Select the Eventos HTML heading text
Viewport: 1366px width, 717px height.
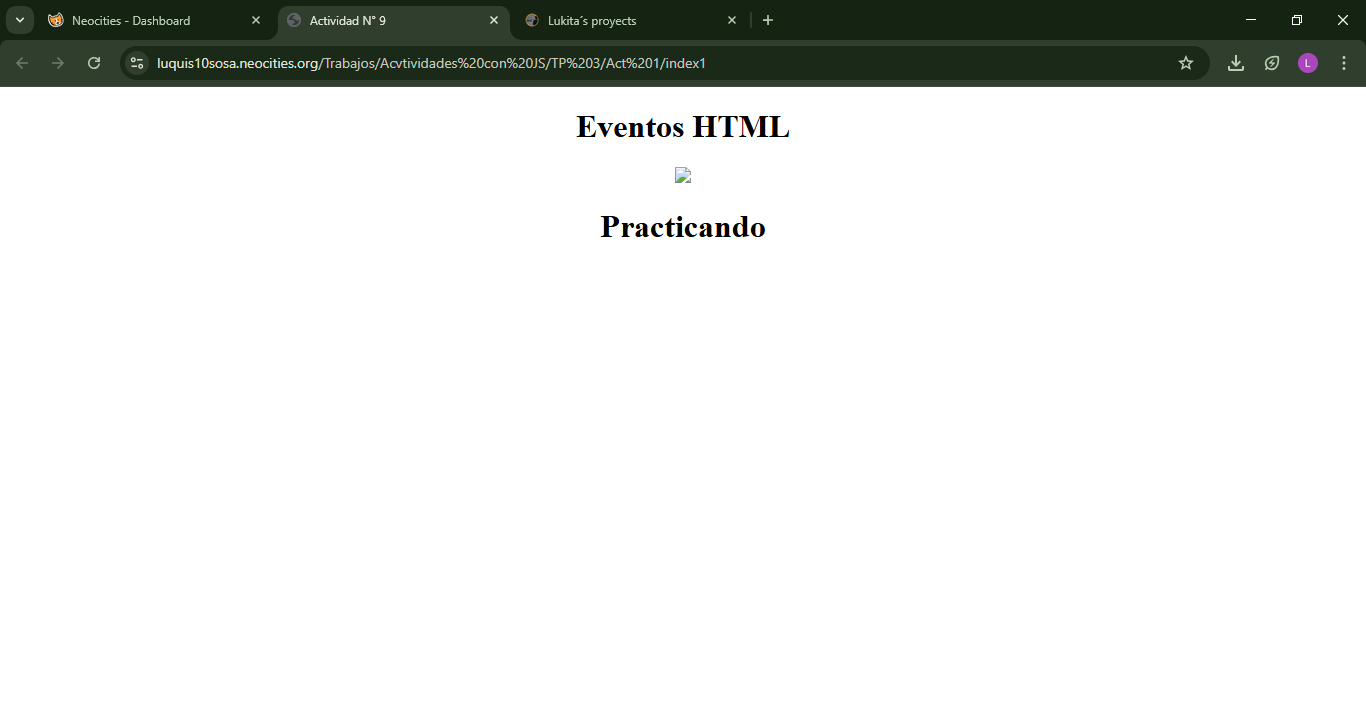(682, 127)
